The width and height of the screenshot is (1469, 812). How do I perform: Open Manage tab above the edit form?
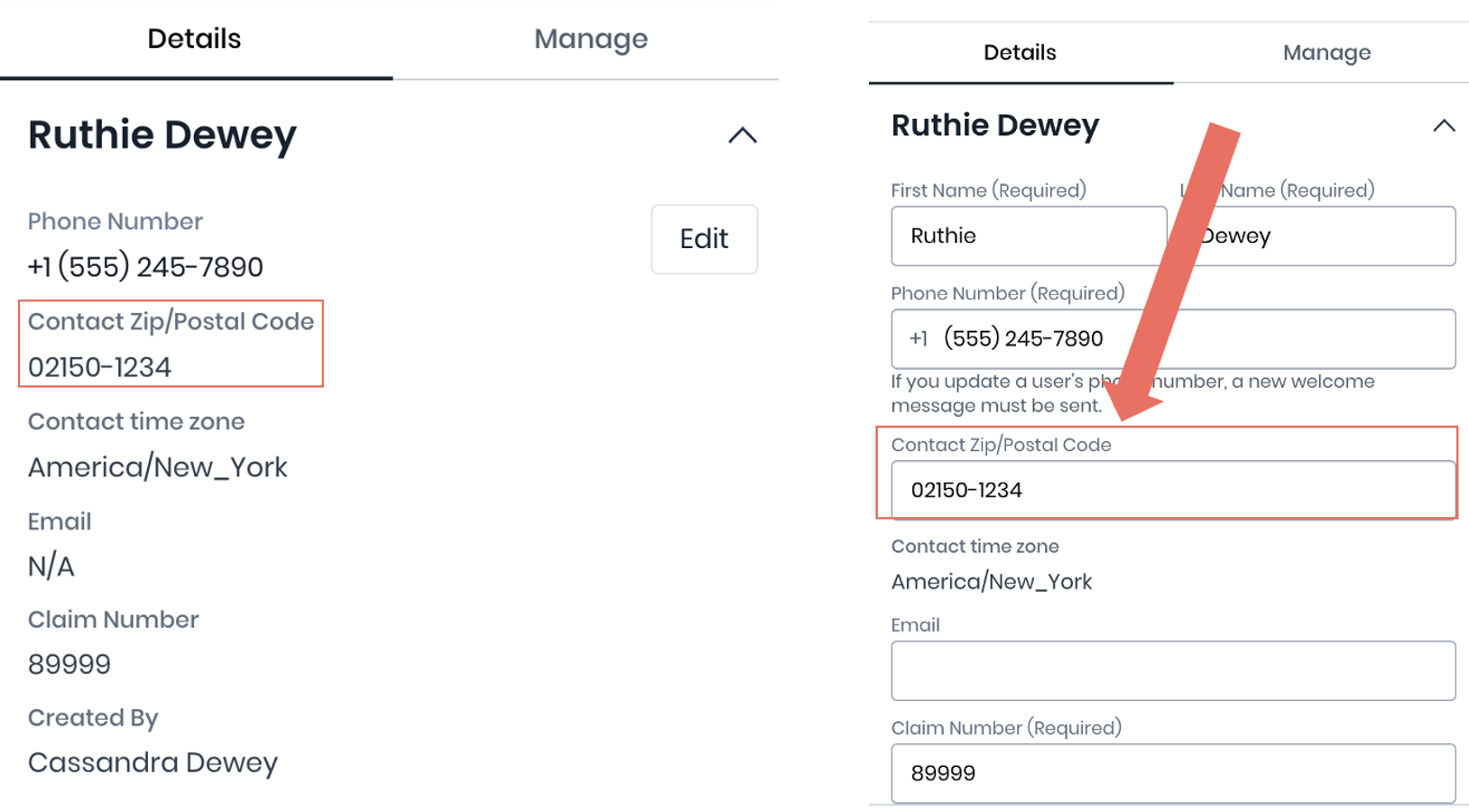[1326, 52]
